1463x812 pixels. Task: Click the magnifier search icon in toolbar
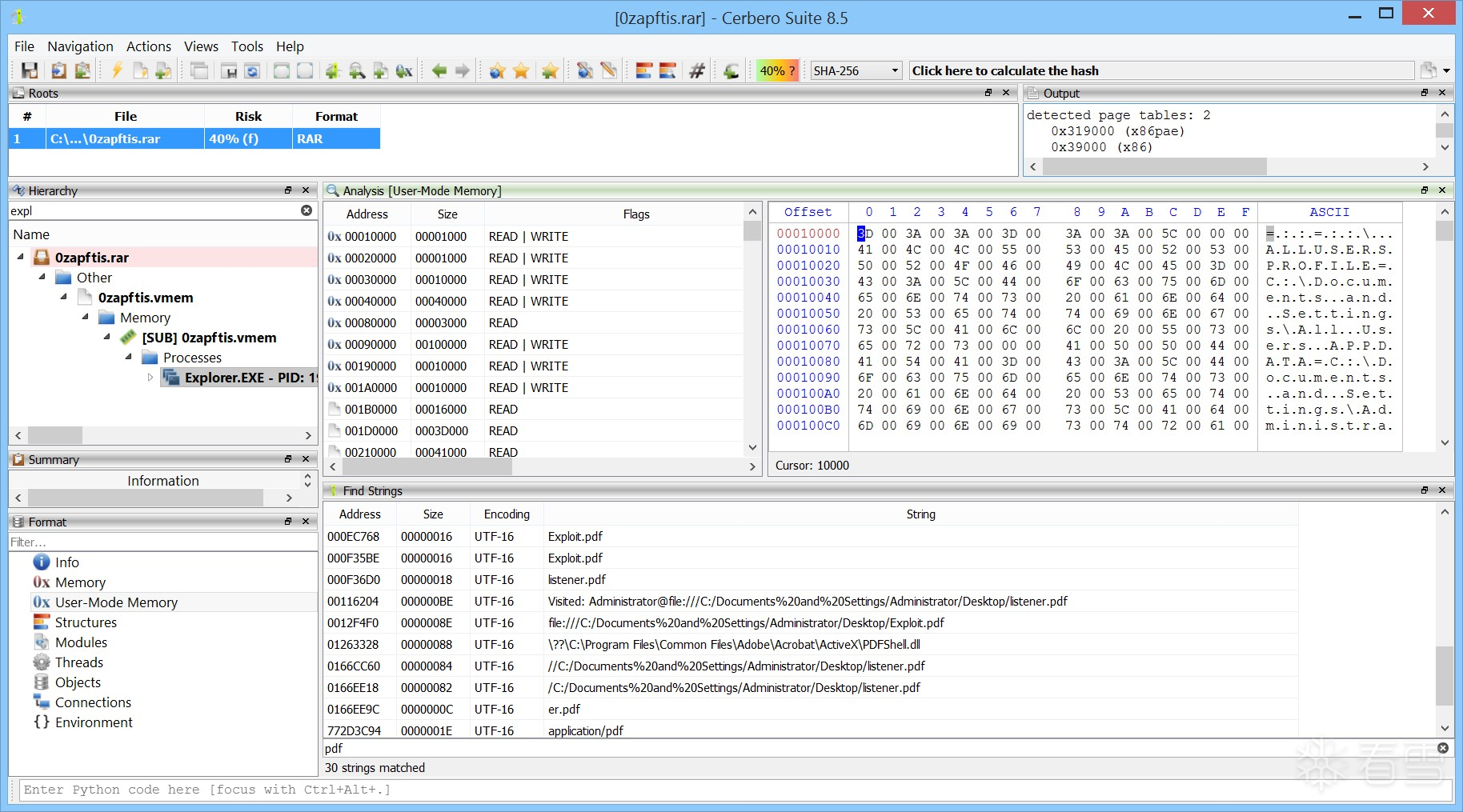tap(357, 71)
